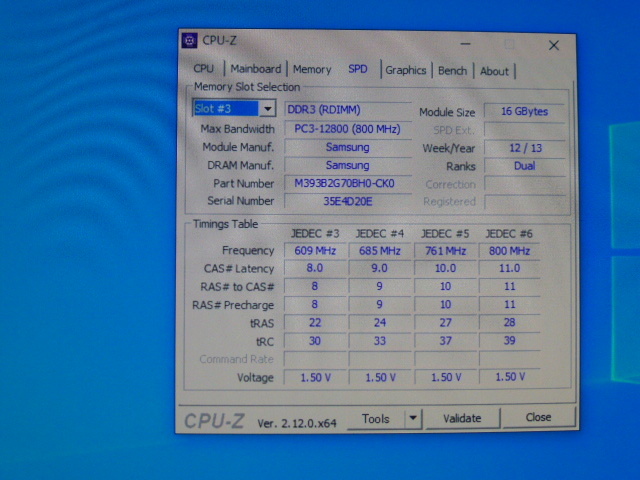Minimize the CPU-Z window
Screen dimensions: 640x480
pyautogui.click(x=465, y=43)
